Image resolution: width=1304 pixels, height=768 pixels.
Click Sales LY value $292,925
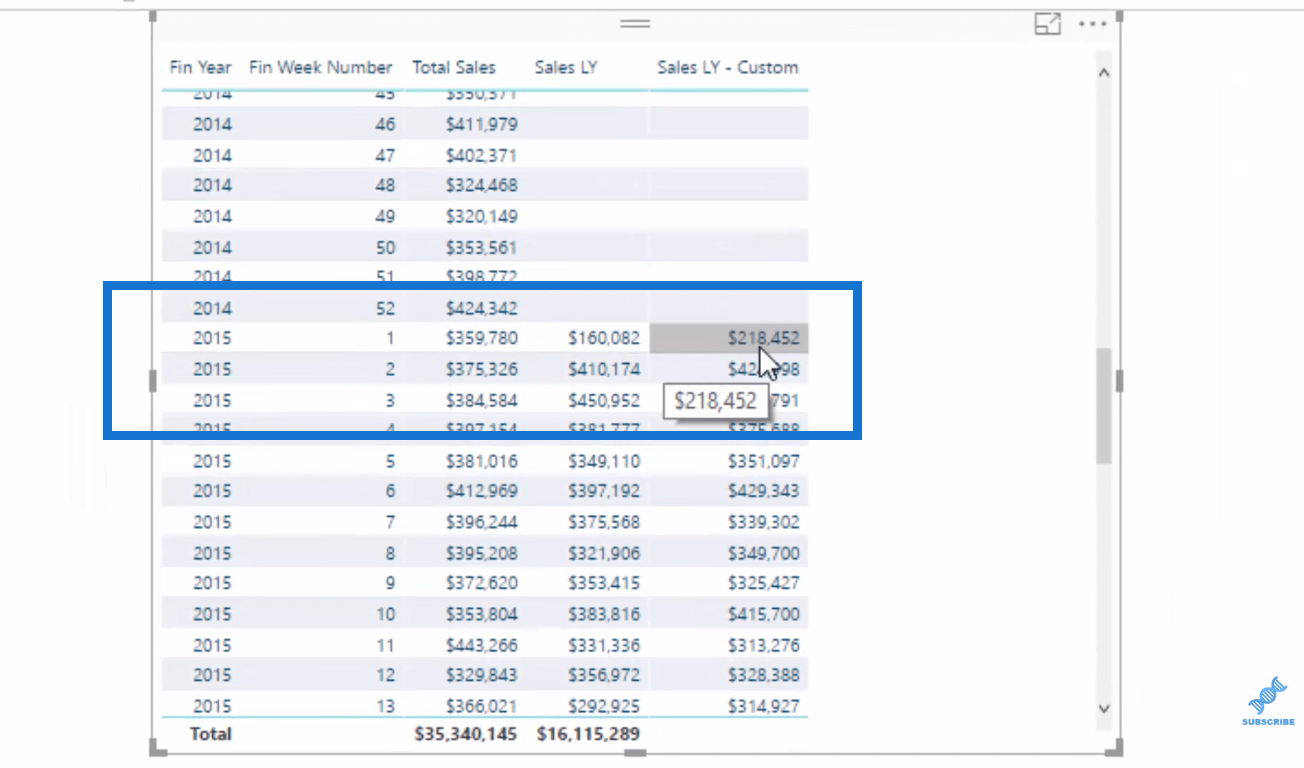click(604, 706)
